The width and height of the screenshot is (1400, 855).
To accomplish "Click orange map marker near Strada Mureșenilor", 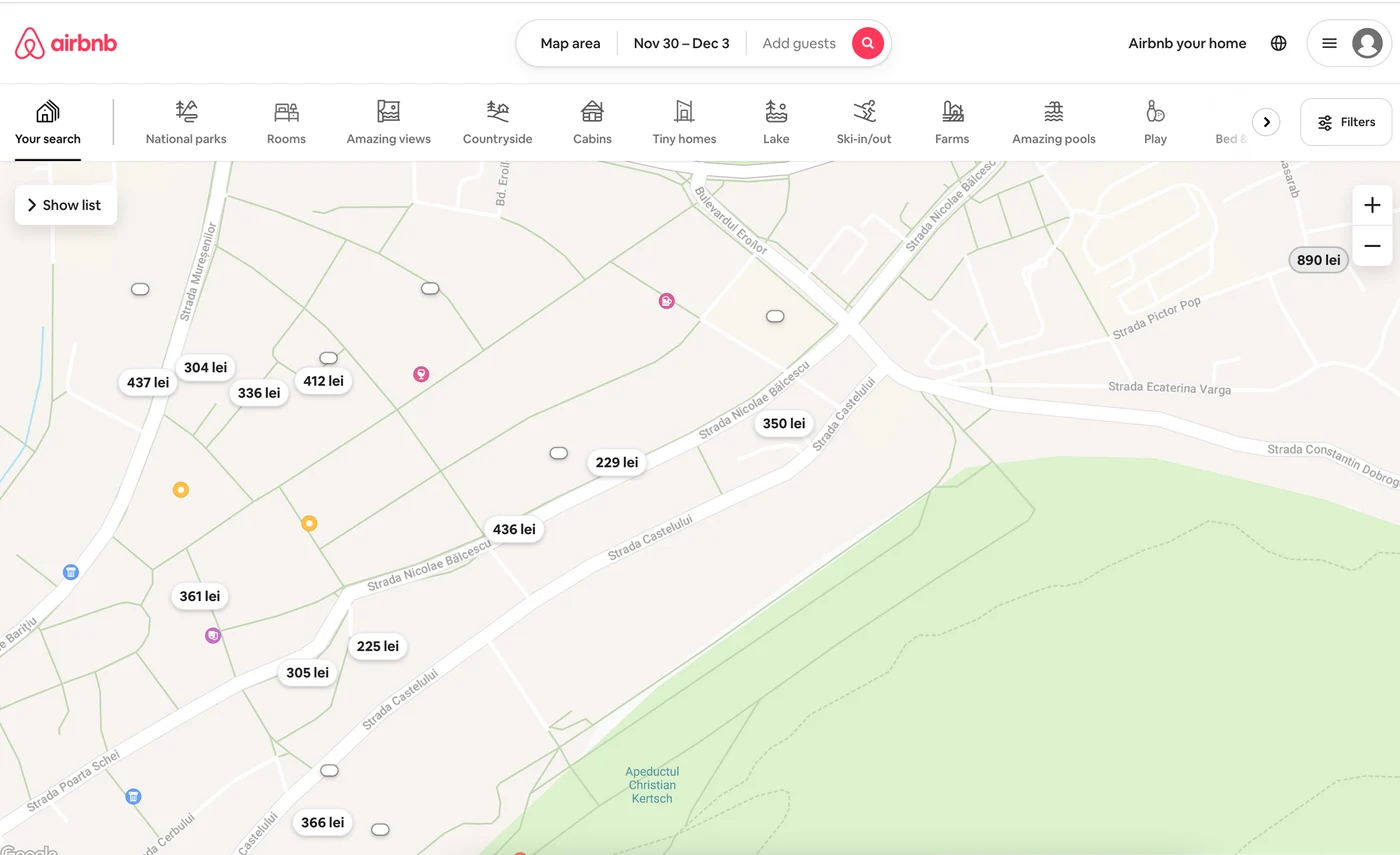I will tap(180, 490).
